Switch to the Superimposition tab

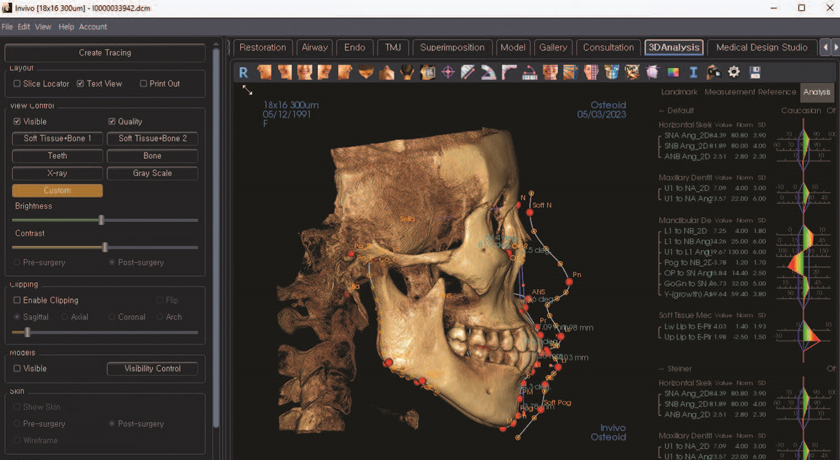(452, 48)
